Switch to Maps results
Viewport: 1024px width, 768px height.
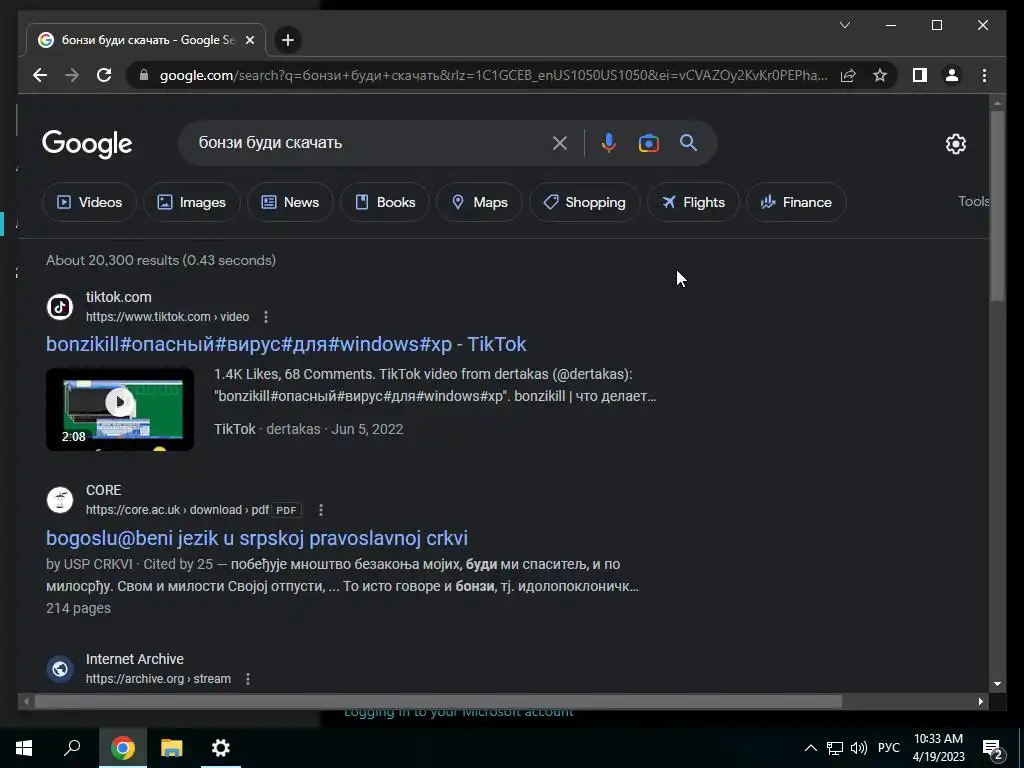pos(479,202)
